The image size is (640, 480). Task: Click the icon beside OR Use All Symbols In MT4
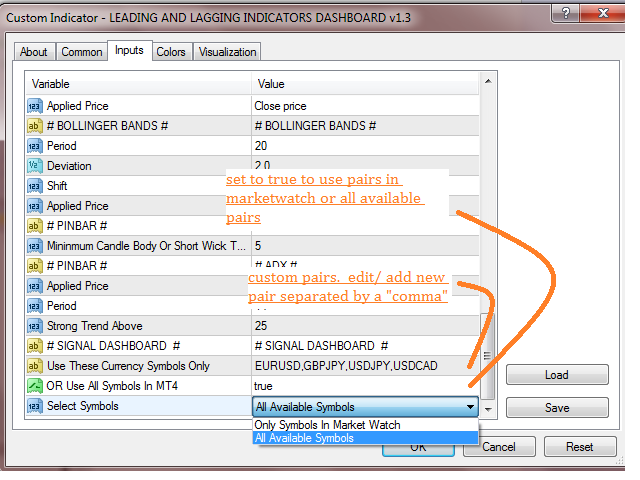coord(34,386)
